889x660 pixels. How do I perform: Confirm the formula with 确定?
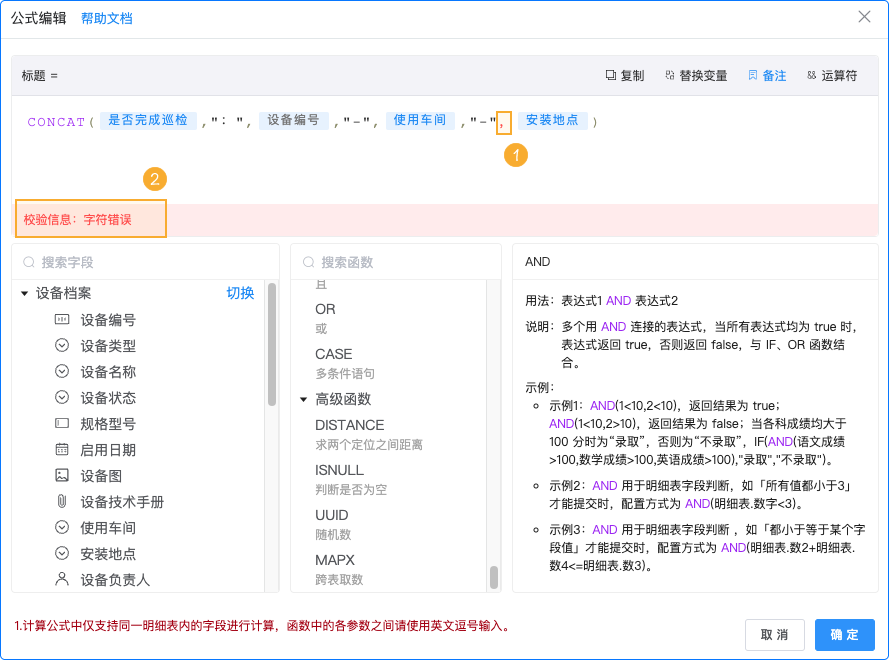845,634
